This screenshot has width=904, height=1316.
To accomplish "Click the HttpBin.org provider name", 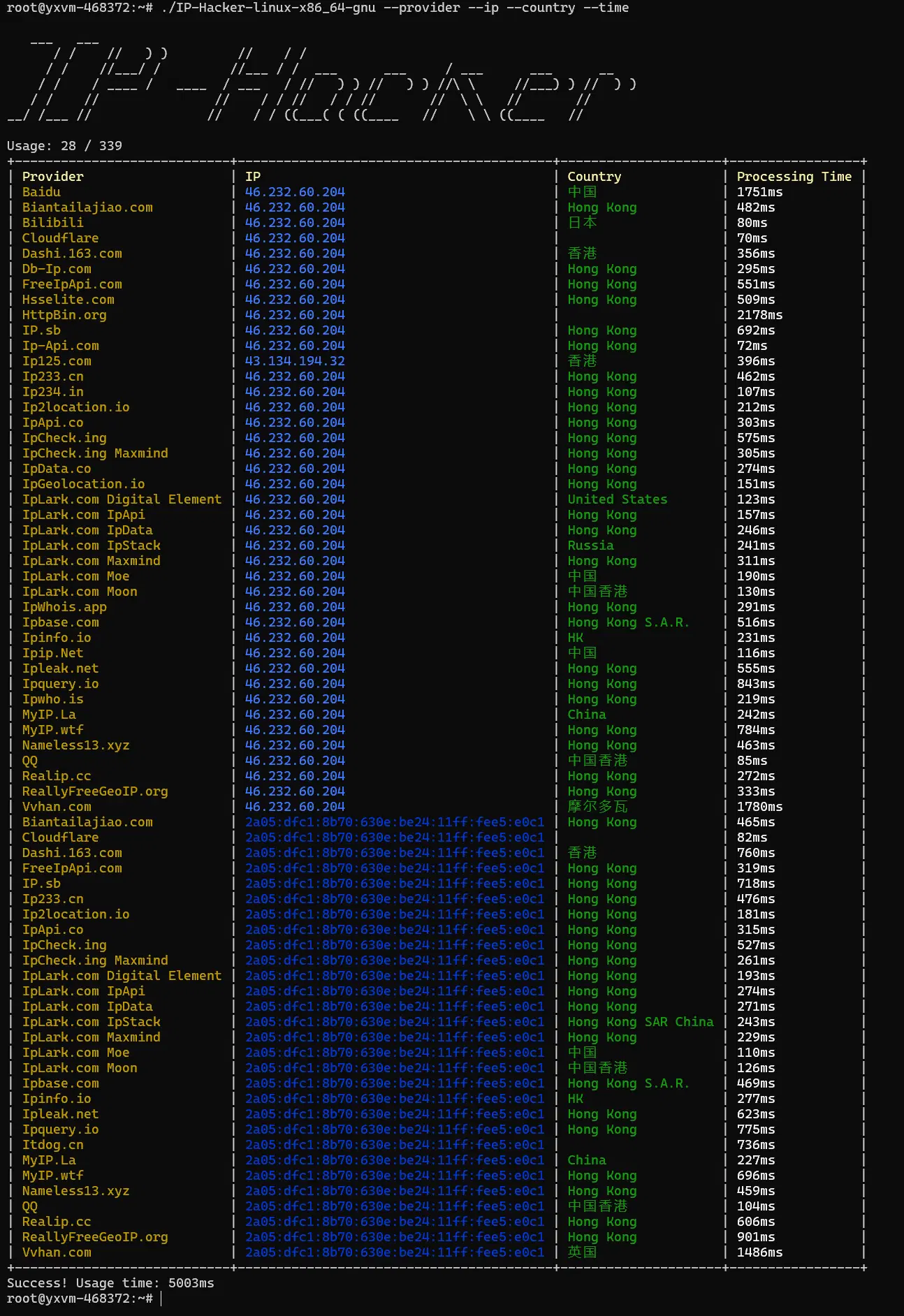I will point(64,315).
